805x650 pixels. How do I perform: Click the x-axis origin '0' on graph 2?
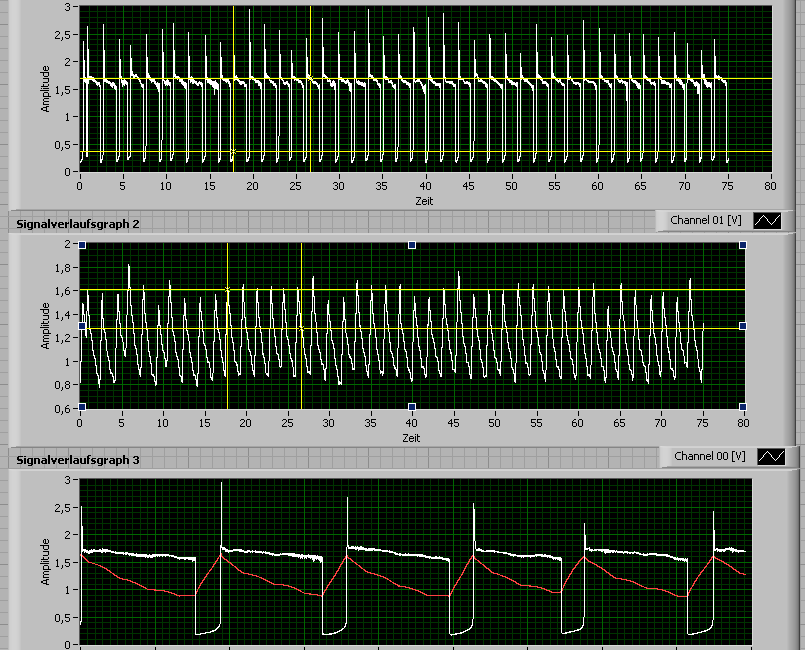pos(80,424)
